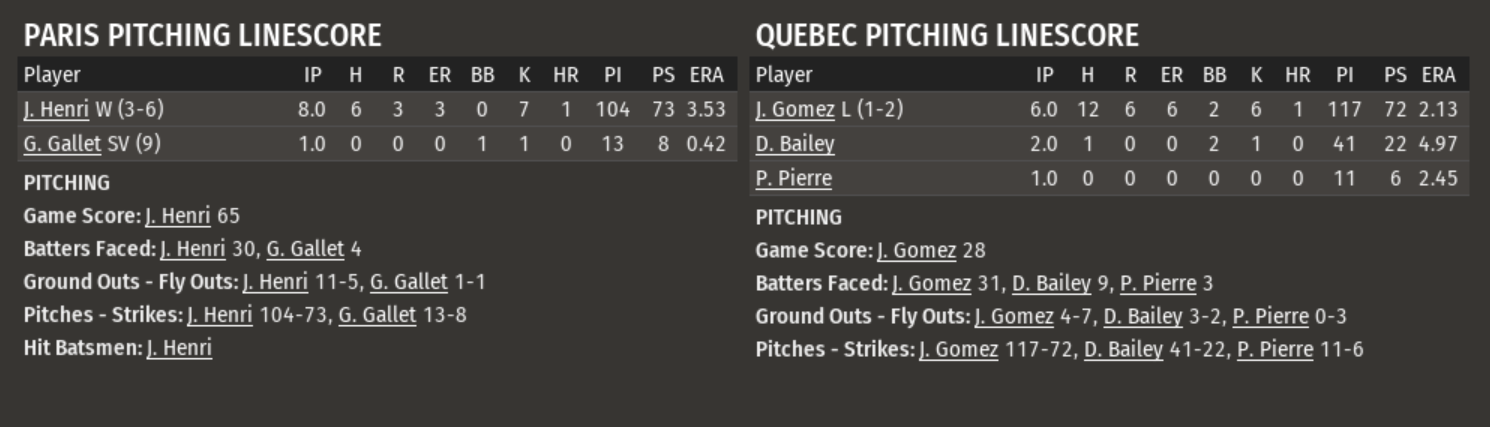Image resolution: width=1490 pixels, height=427 pixels.
Task: Click J. Gomez in Quebec Ground Outs line
Action: pyautogui.click(x=1014, y=316)
